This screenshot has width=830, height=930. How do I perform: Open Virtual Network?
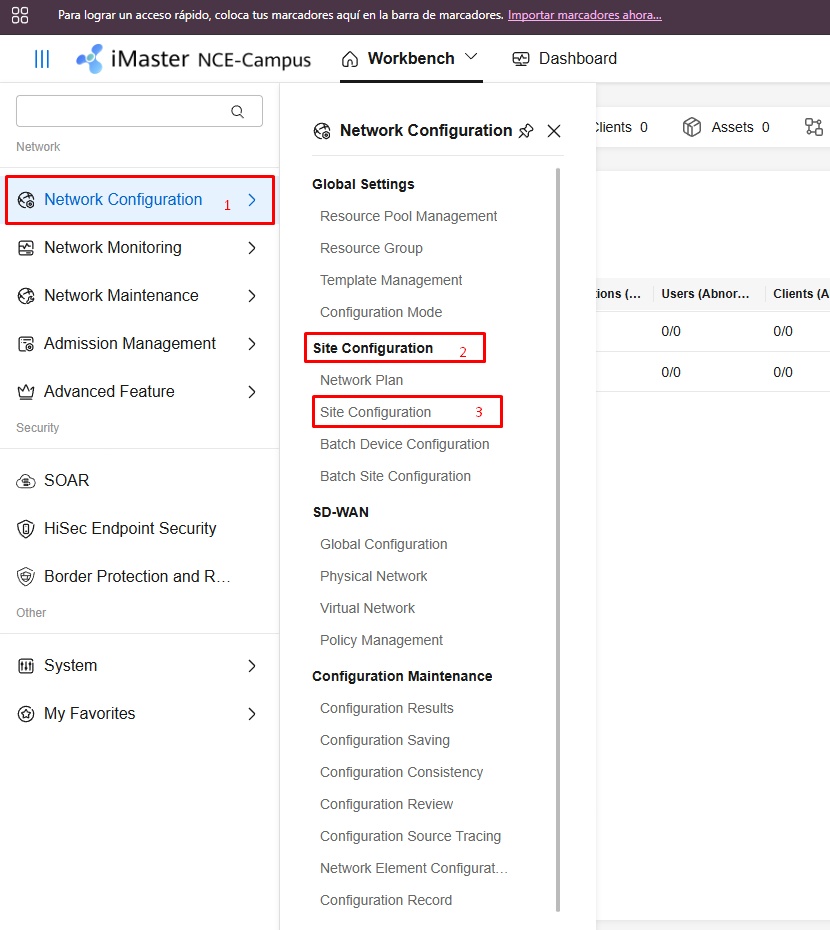pyautogui.click(x=367, y=609)
